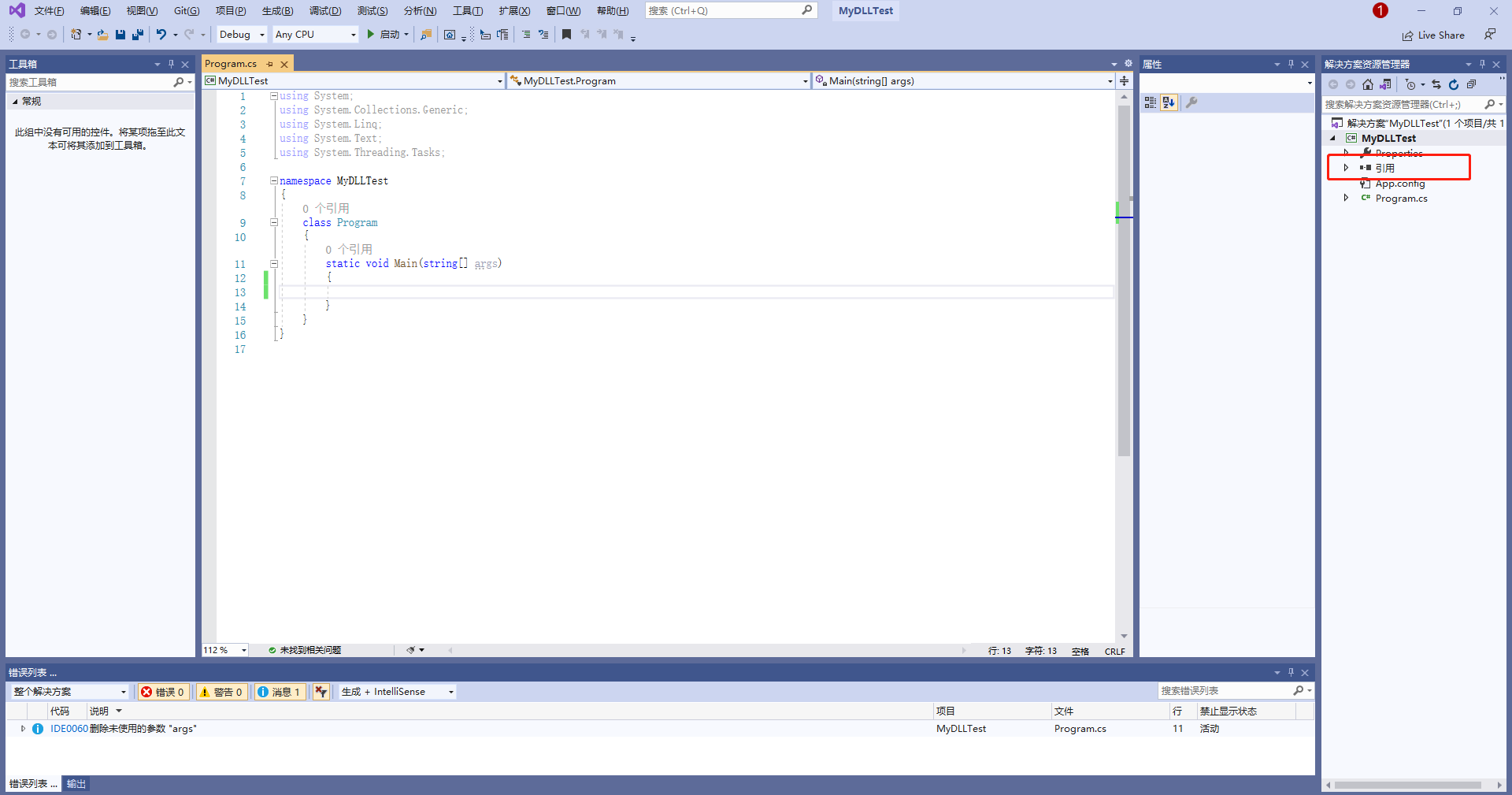Click the filter icon in Error List toolbar
Viewport: 1512px width, 795px height.
(321, 692)
